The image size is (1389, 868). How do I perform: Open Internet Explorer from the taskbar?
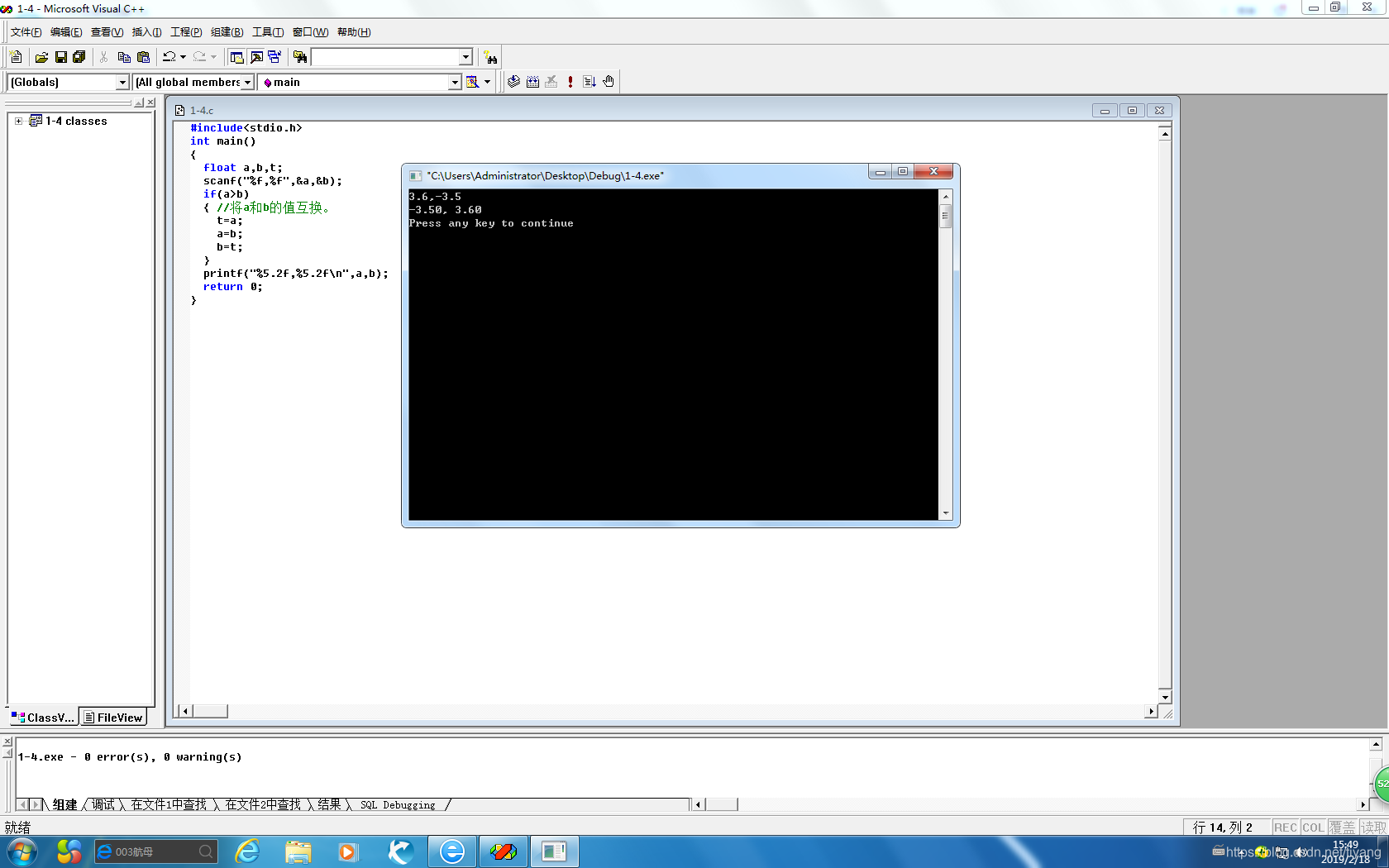247,851
